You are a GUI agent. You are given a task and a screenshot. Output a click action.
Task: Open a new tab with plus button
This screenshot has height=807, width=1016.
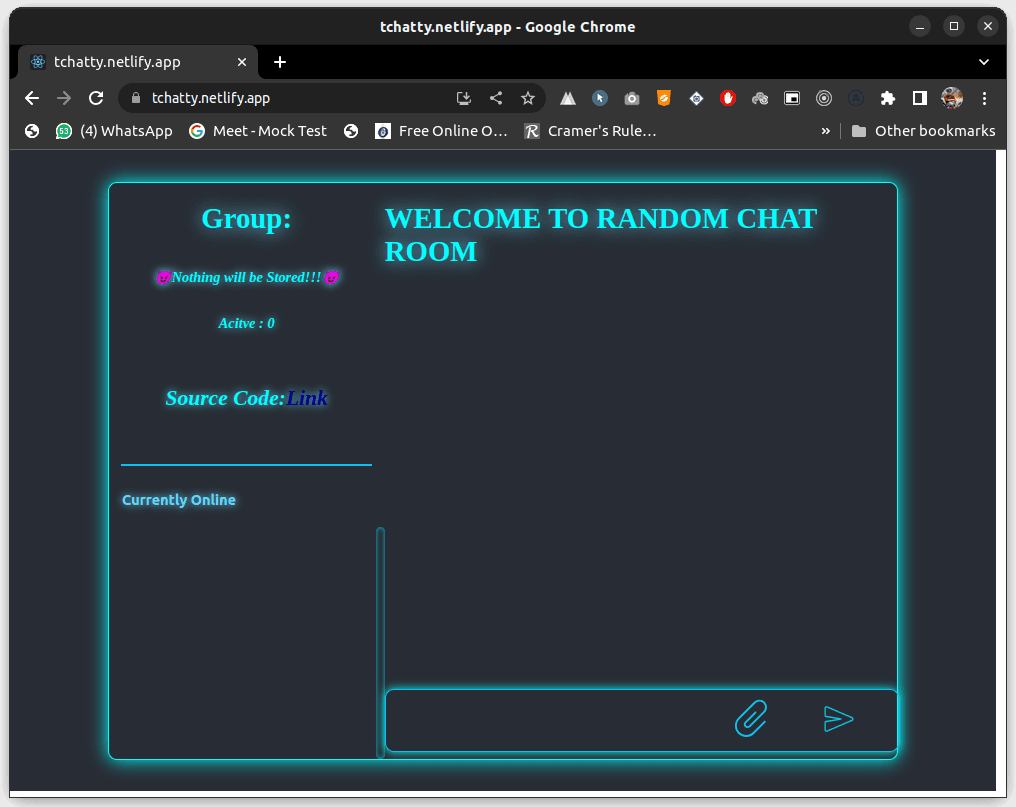280,62
